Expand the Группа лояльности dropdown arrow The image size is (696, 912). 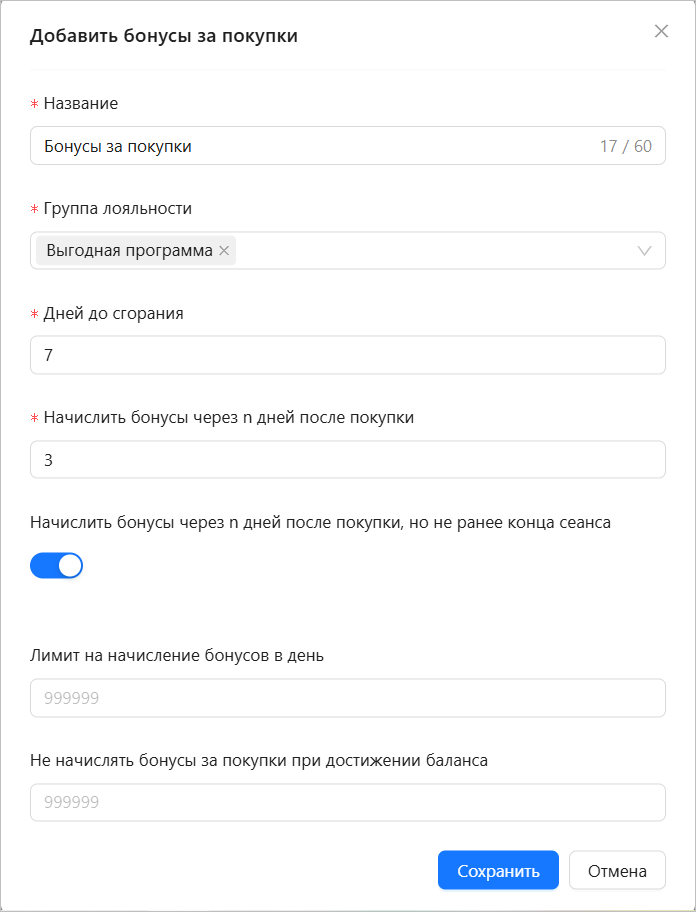pyautogui.click(x=644, y=251)
